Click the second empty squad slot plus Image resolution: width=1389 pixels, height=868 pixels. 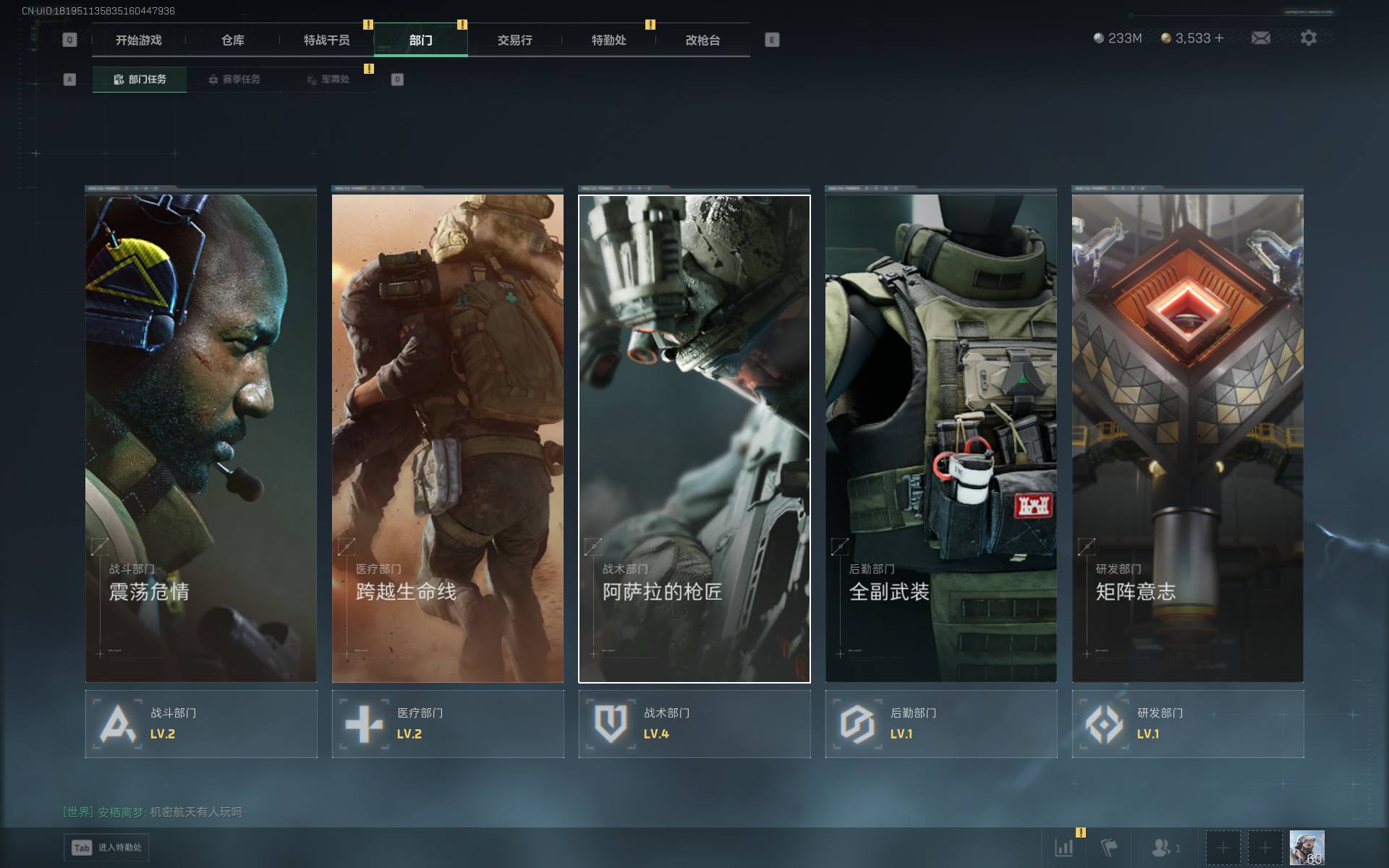1265,847
